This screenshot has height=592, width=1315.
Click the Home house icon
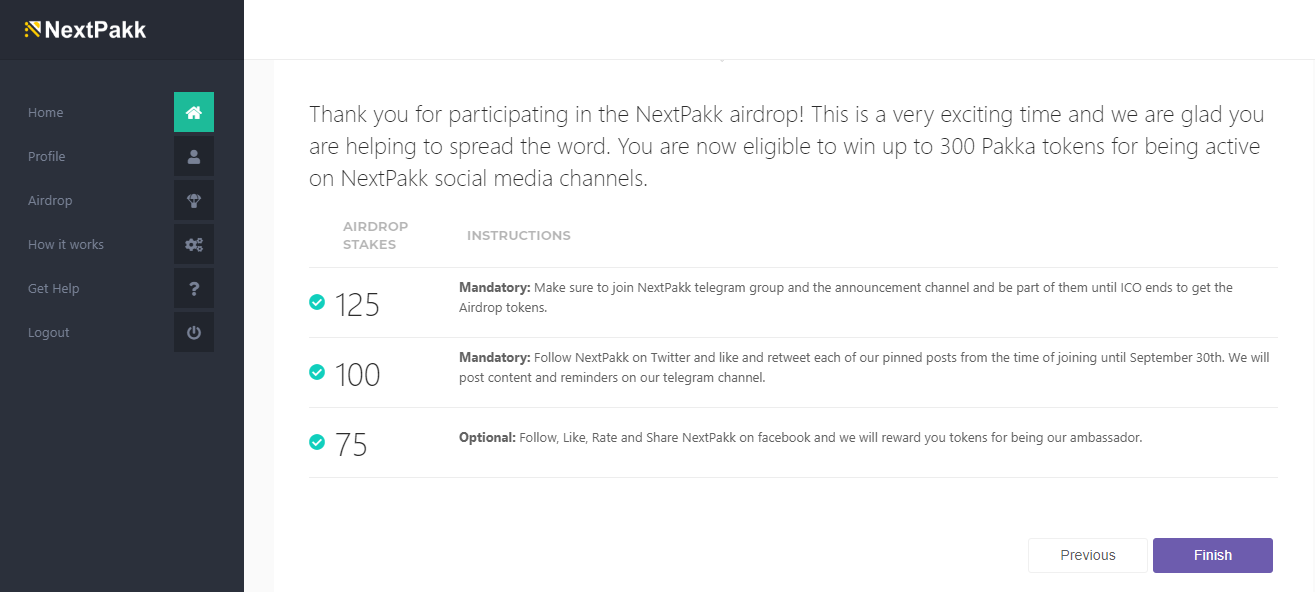[x=194, y=112]
